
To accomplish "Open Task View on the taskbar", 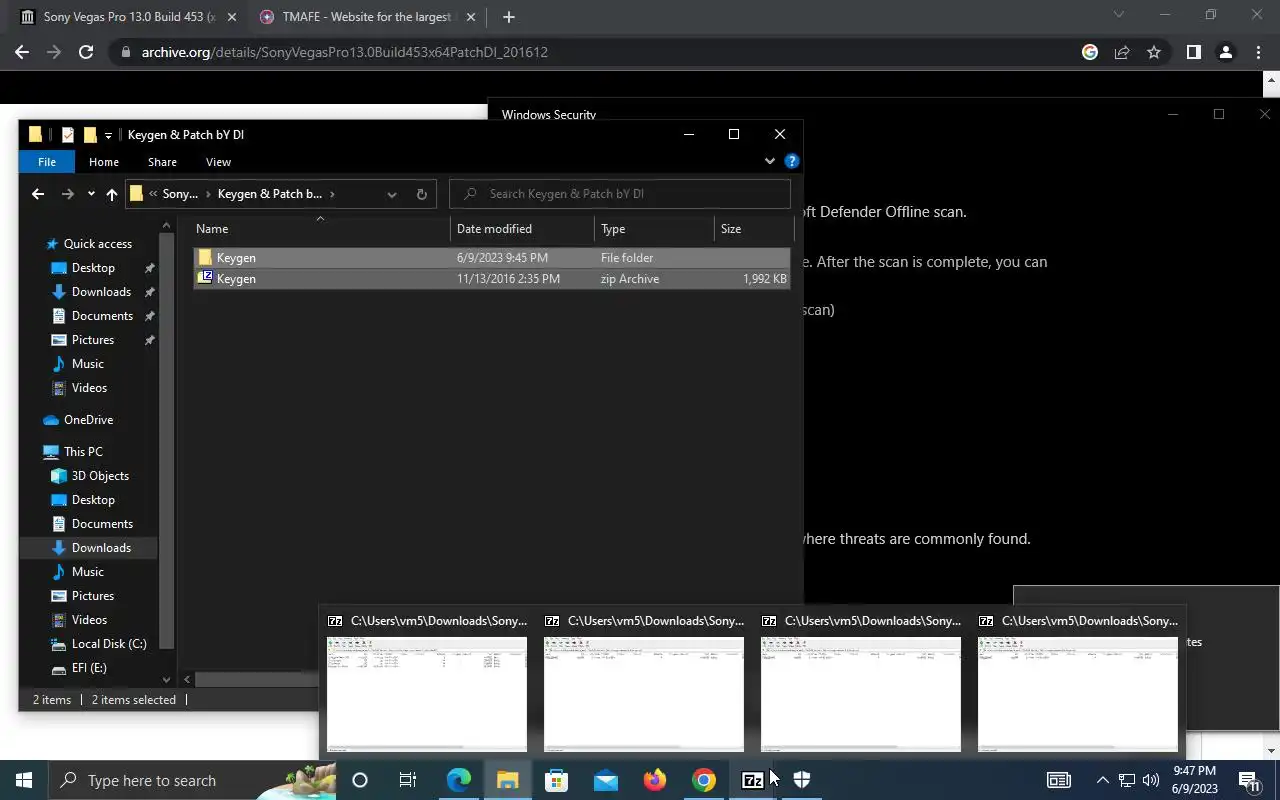I will coord(408,780).
